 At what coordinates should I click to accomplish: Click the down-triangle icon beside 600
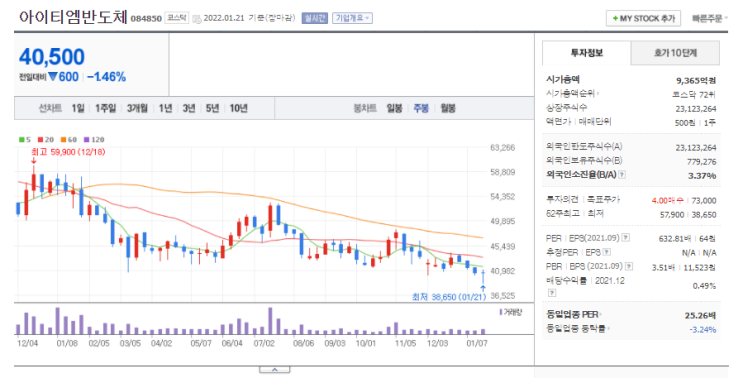coord(53,77)
